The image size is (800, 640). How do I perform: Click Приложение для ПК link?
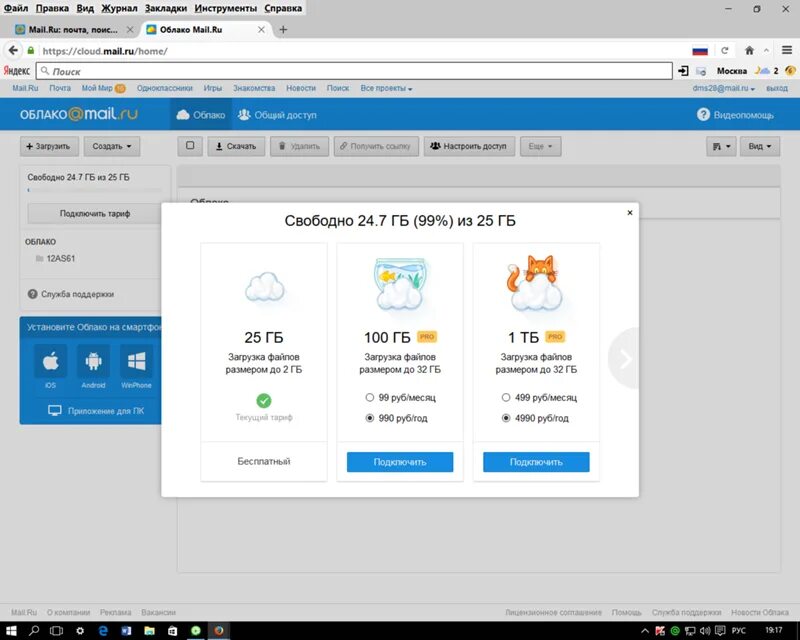tap(96, 411)
